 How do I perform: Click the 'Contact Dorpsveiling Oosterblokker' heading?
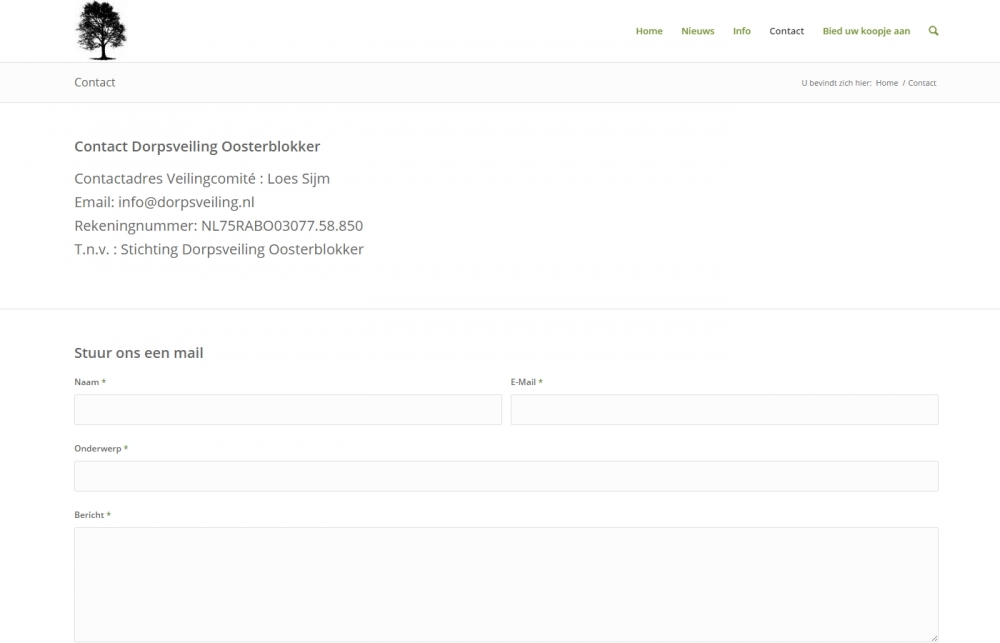pos(197,146)
